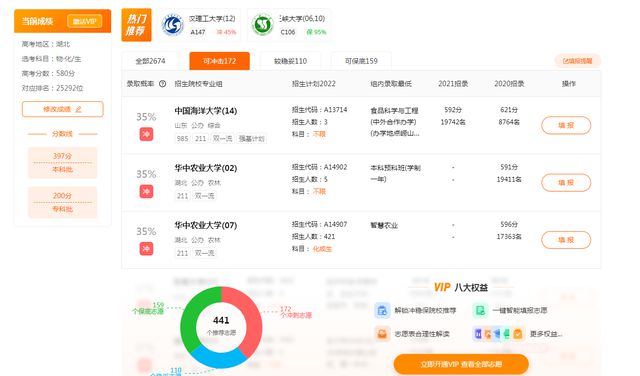Select the 较稳妥110 tab
The height and width of the screenshot is (376, 640).
coord(290,61)
